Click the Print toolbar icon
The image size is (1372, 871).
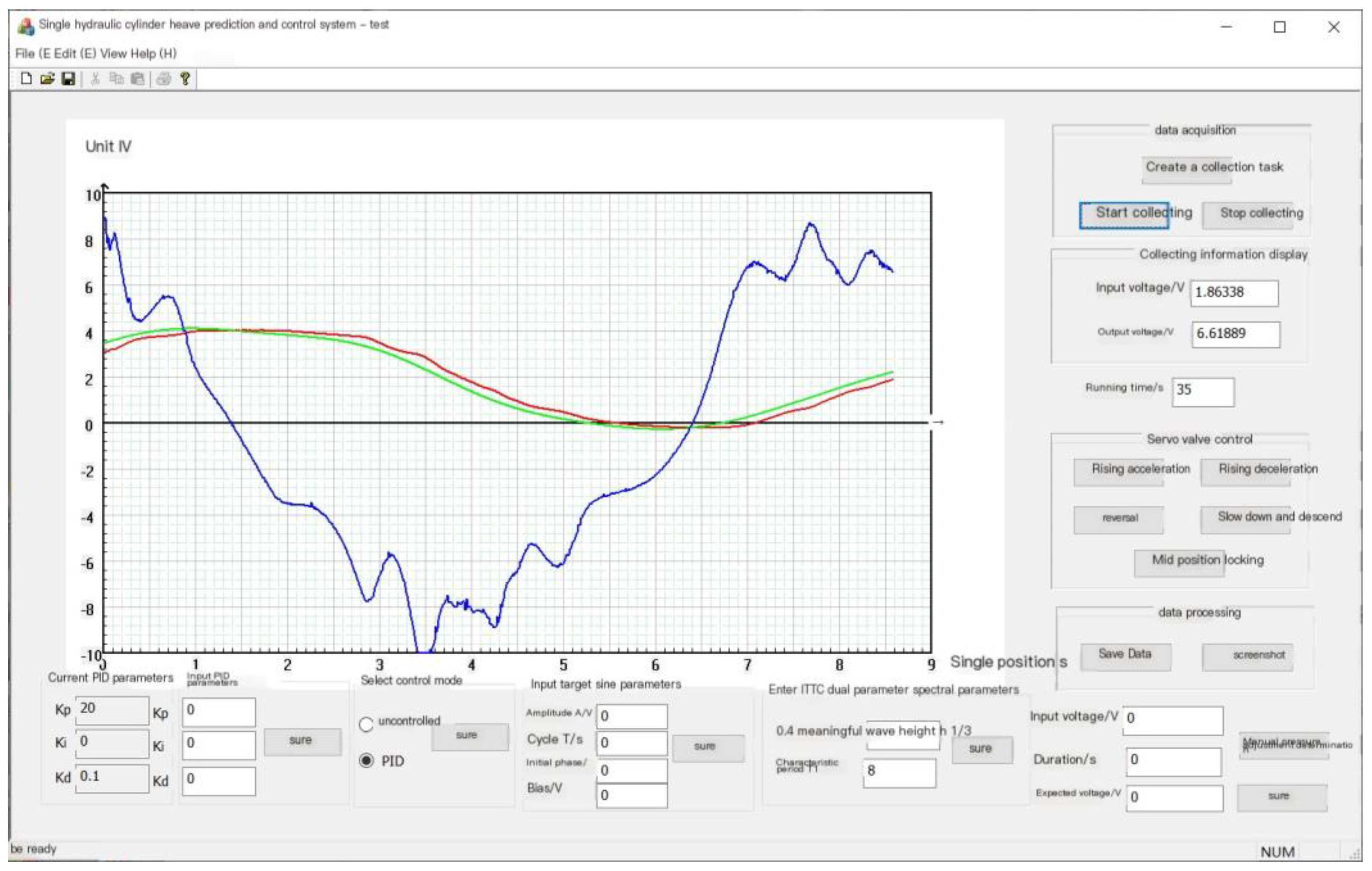pyautogui.click(x=163, y=79)
